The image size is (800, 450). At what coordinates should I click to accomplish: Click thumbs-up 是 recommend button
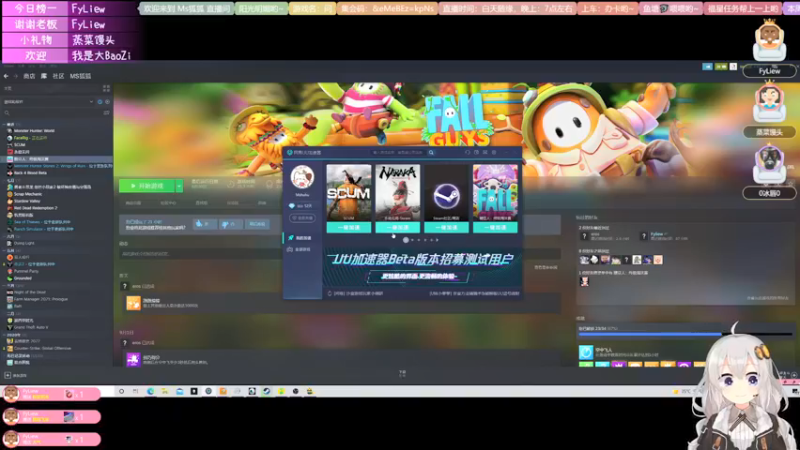point(205,224)
